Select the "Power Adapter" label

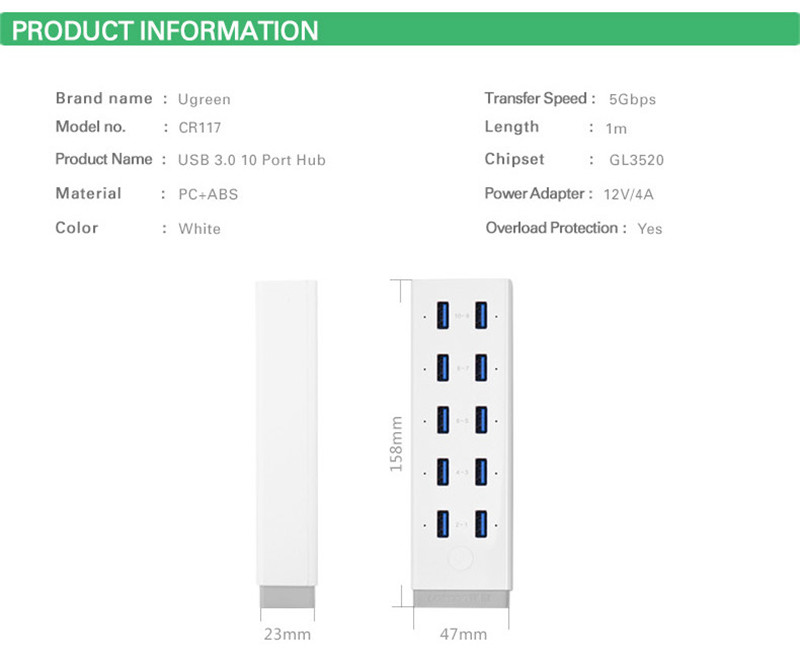point(534,193)
